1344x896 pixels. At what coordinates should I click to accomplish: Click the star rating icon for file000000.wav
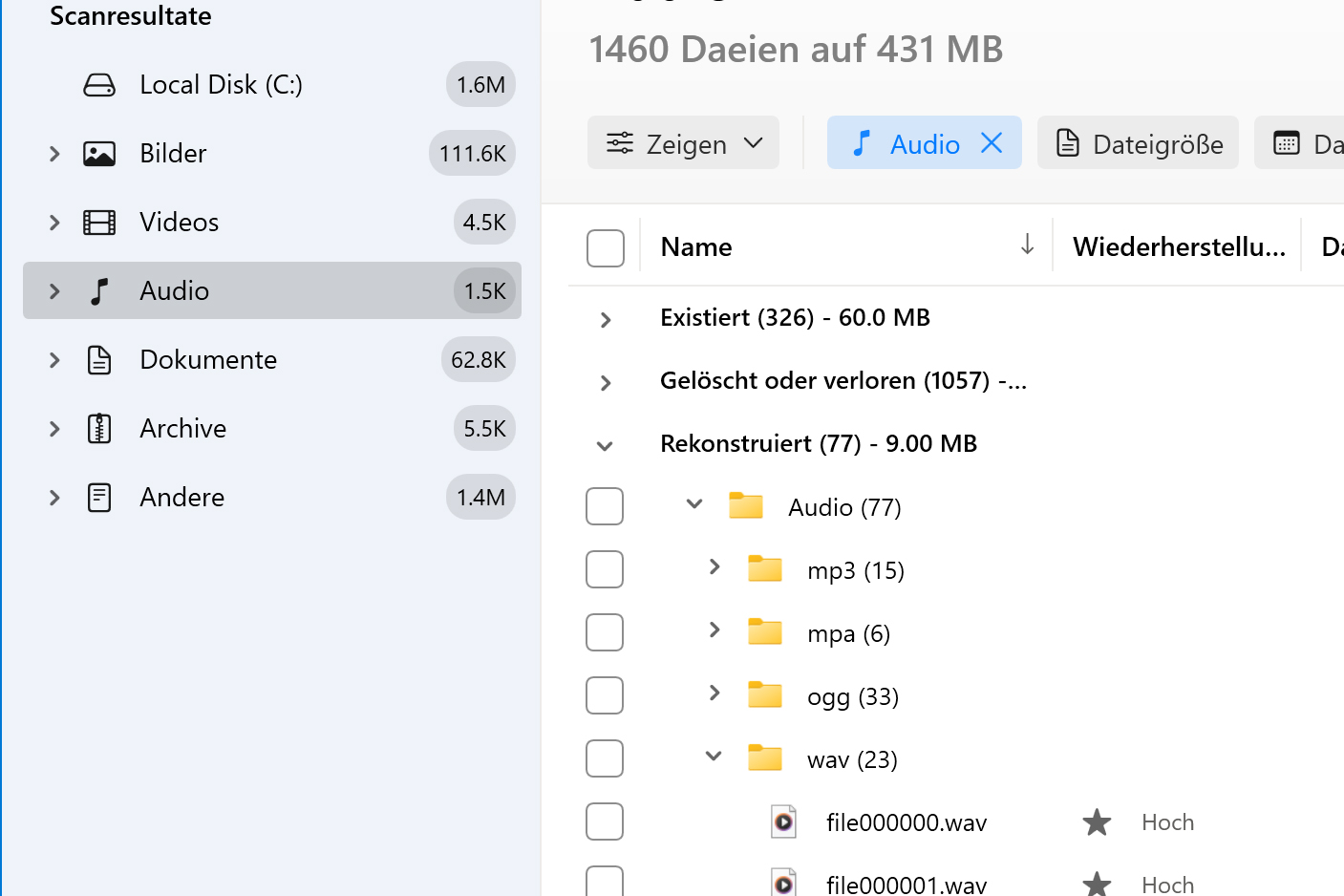tap(1097, 821)
